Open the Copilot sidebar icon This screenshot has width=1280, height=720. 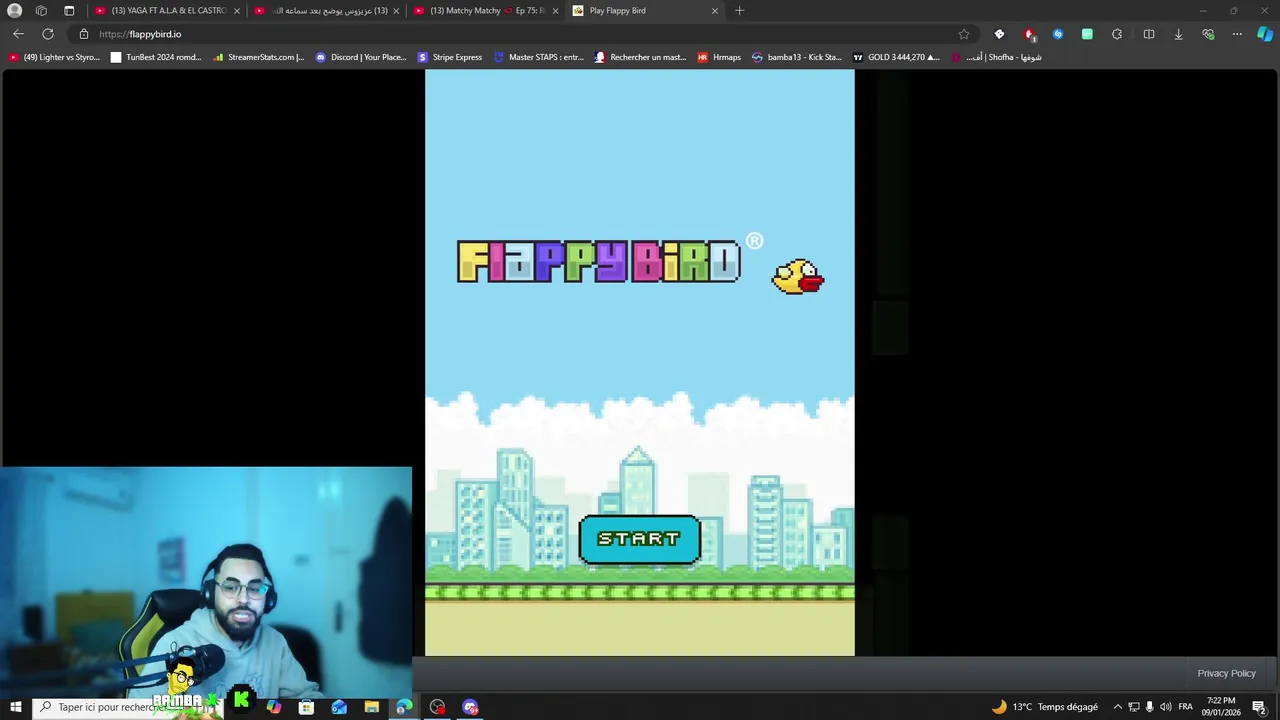[1265, 34]
